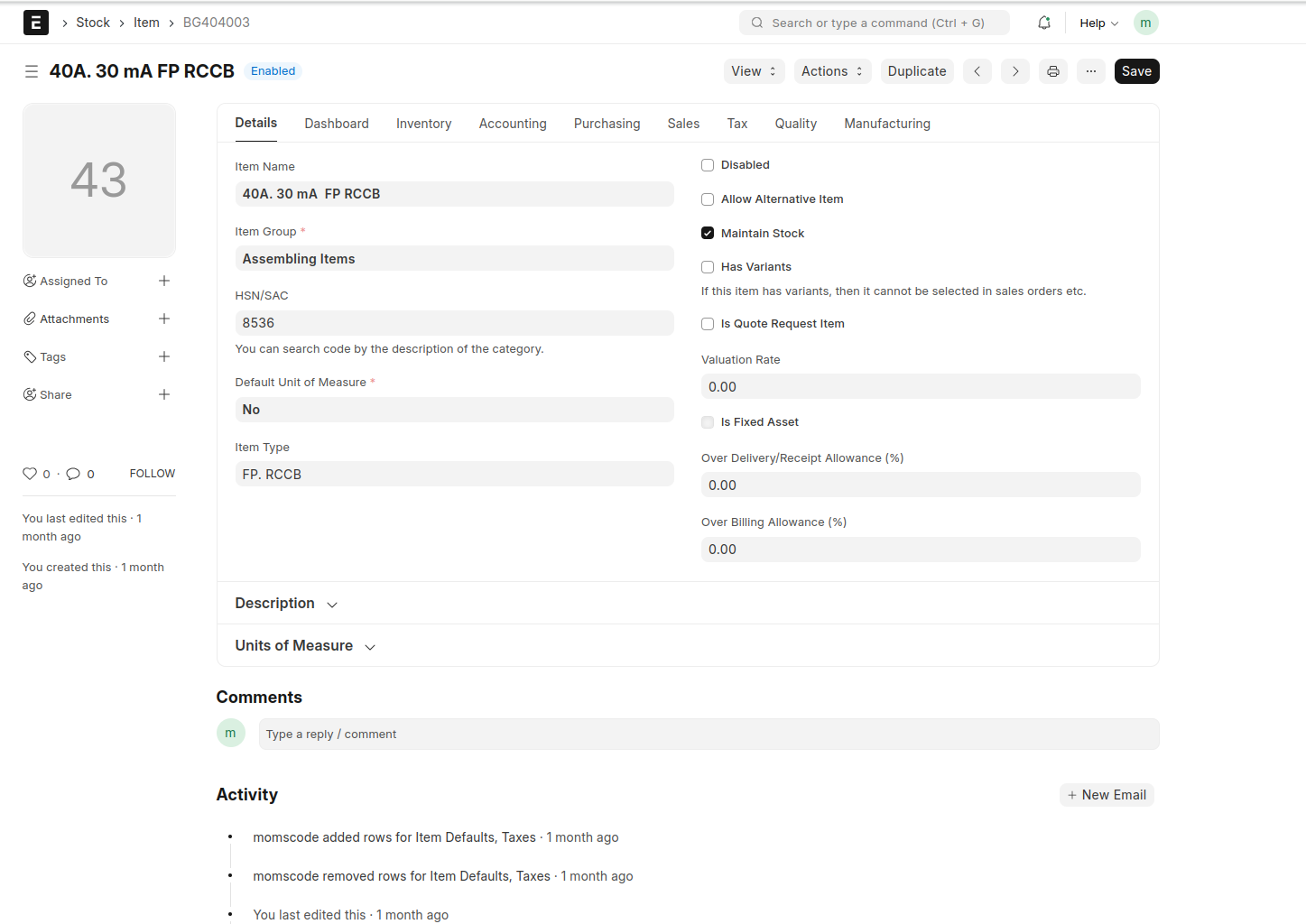Image resolution: width=1306 pixels, height=924 pixels.
Task: Click the heart like icon
Action: (30, 474)
